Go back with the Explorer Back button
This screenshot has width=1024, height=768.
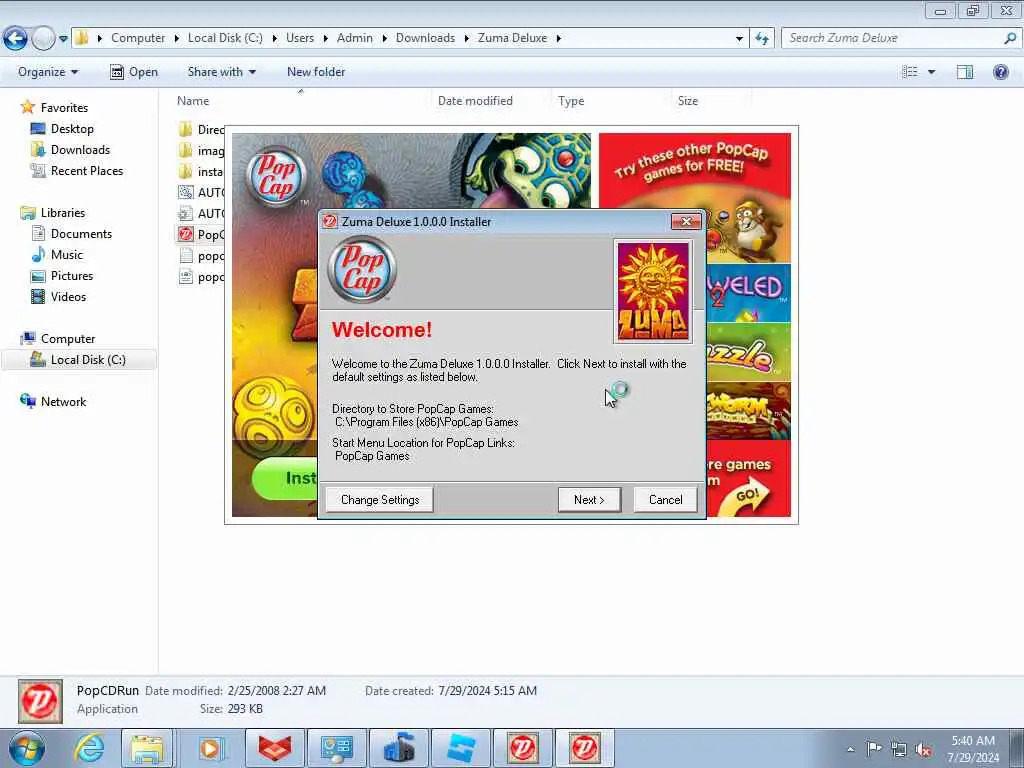point(16,38)
